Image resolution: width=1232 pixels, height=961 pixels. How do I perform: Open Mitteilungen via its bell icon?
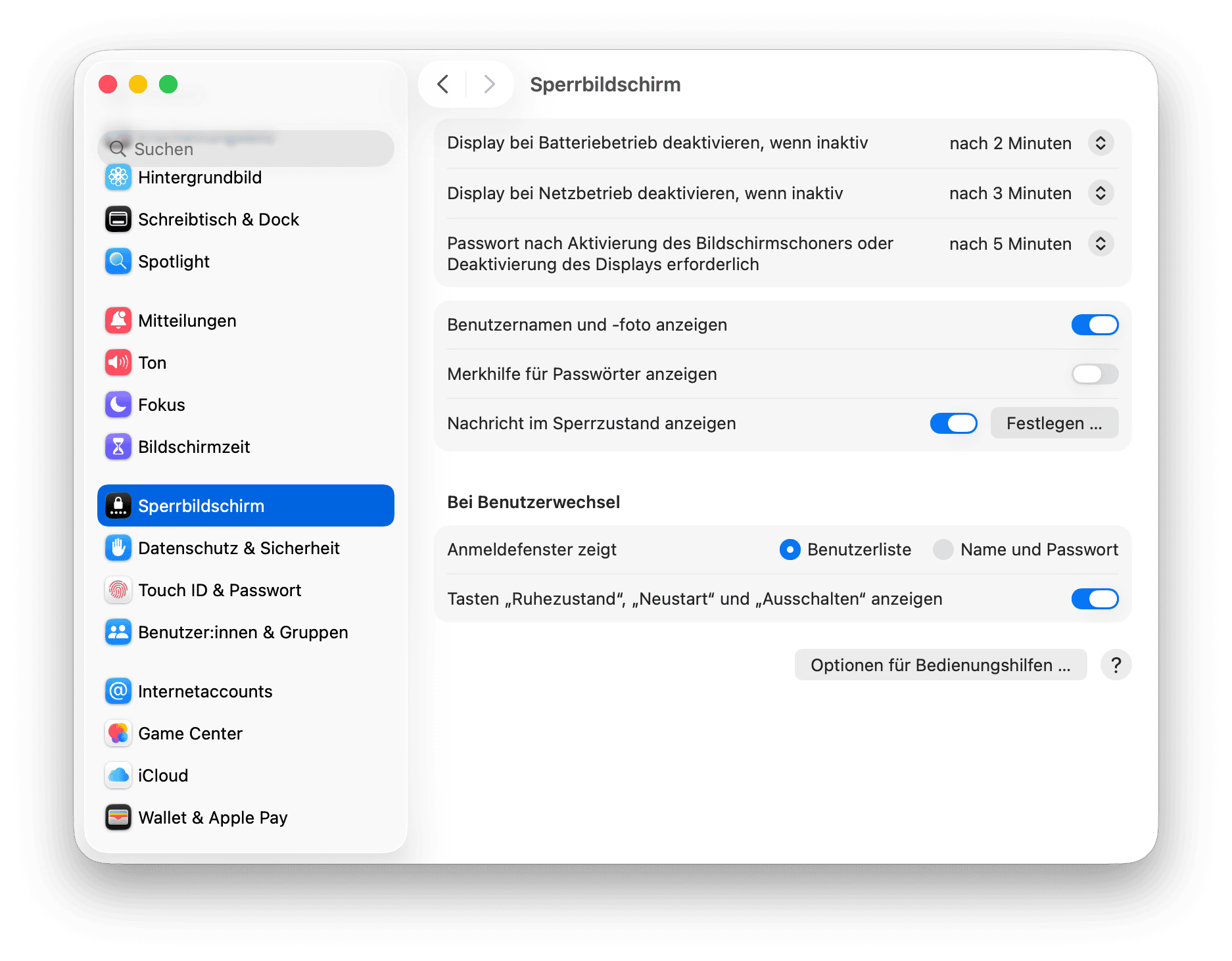click(118, 321)
